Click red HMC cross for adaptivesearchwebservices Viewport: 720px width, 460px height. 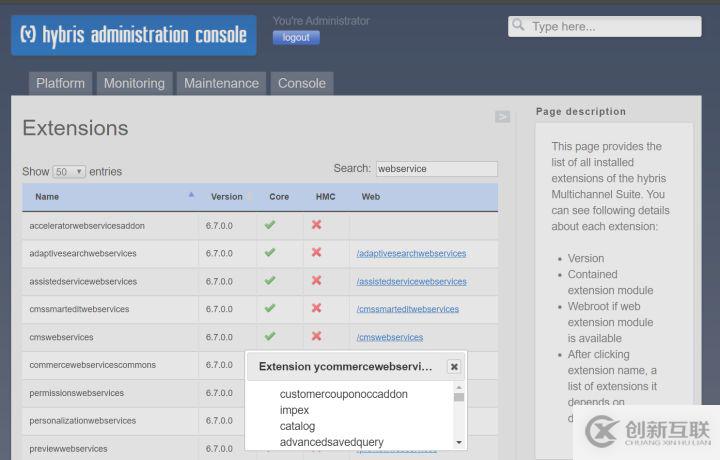click(317, 253)
